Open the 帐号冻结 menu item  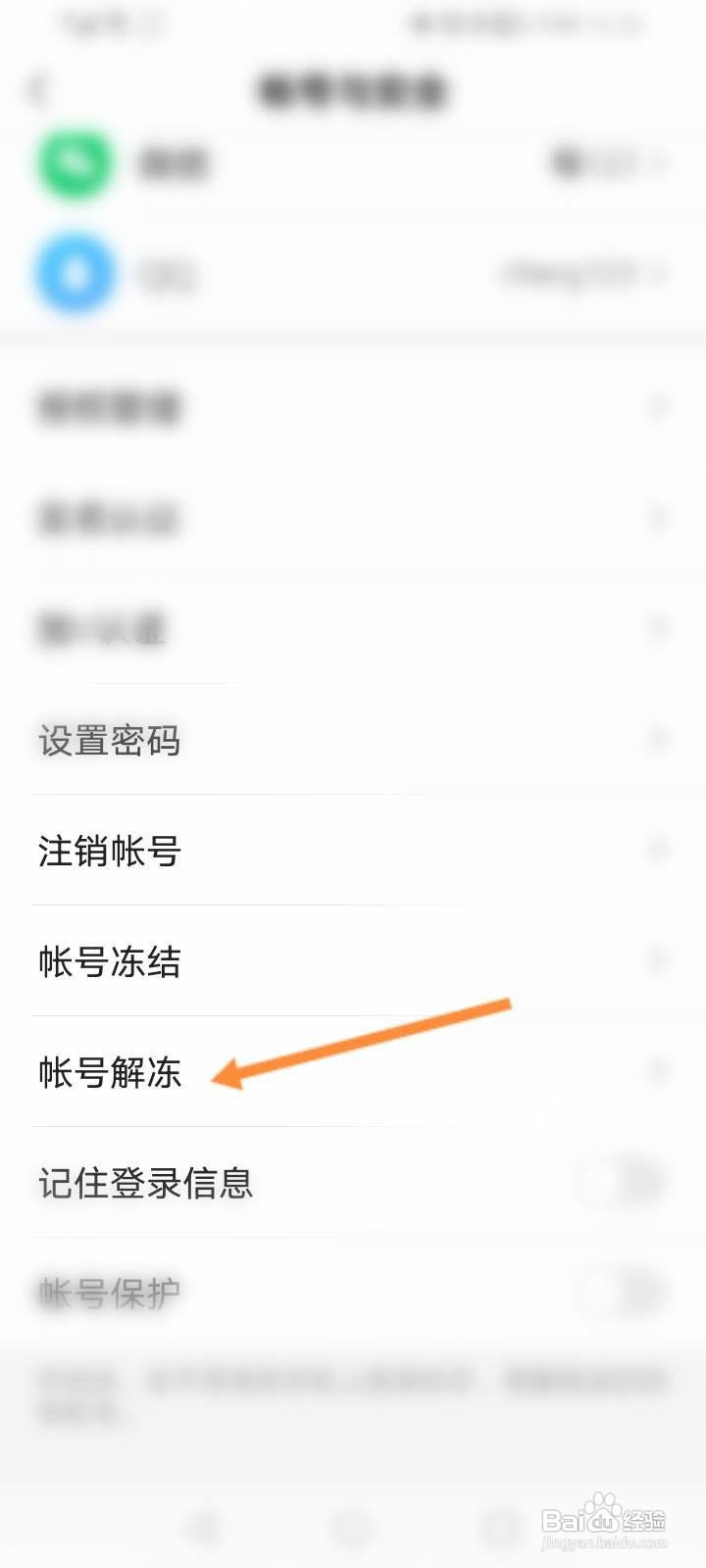click(x=353, y=960)
